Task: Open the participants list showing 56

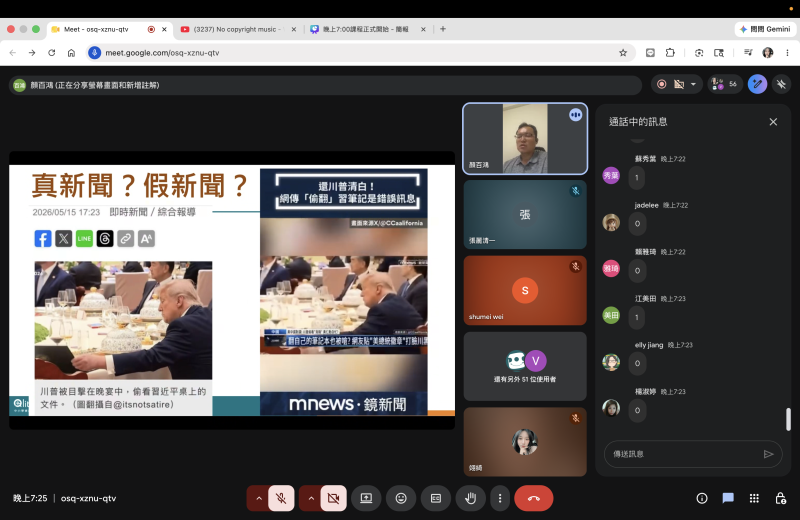Action: tap(724, 84)
